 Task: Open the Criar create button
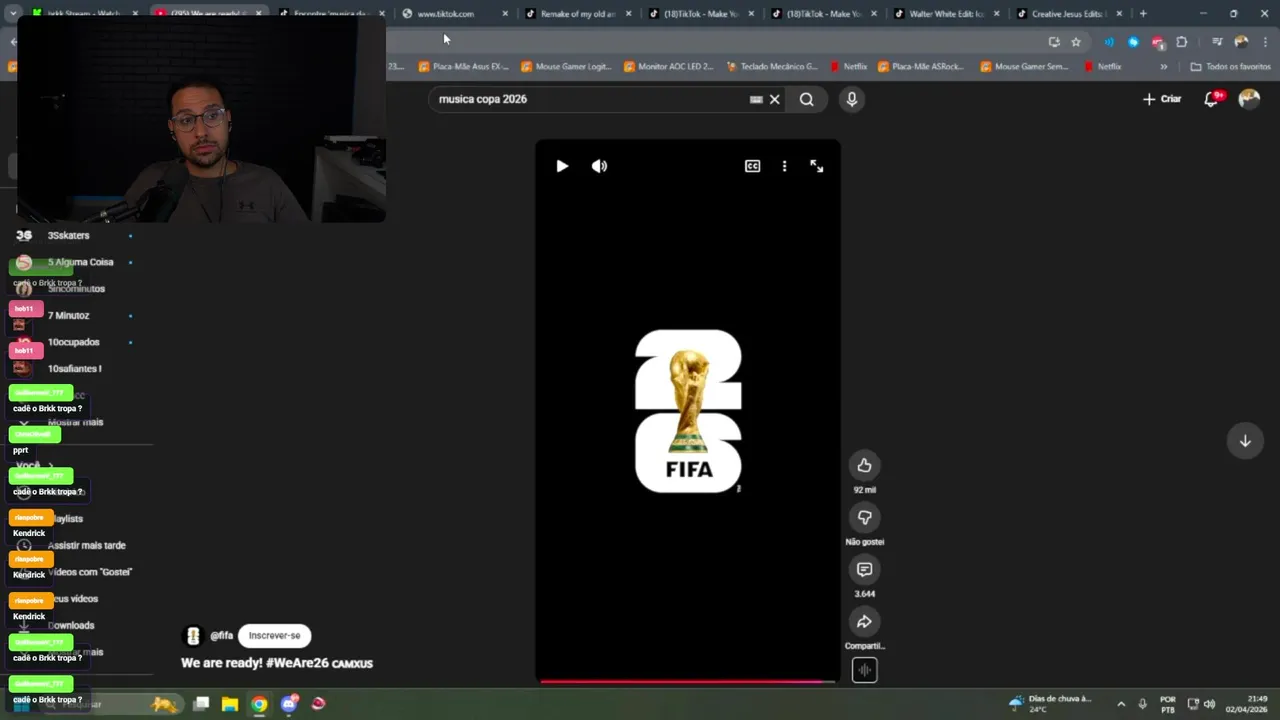coord(1162,99)
